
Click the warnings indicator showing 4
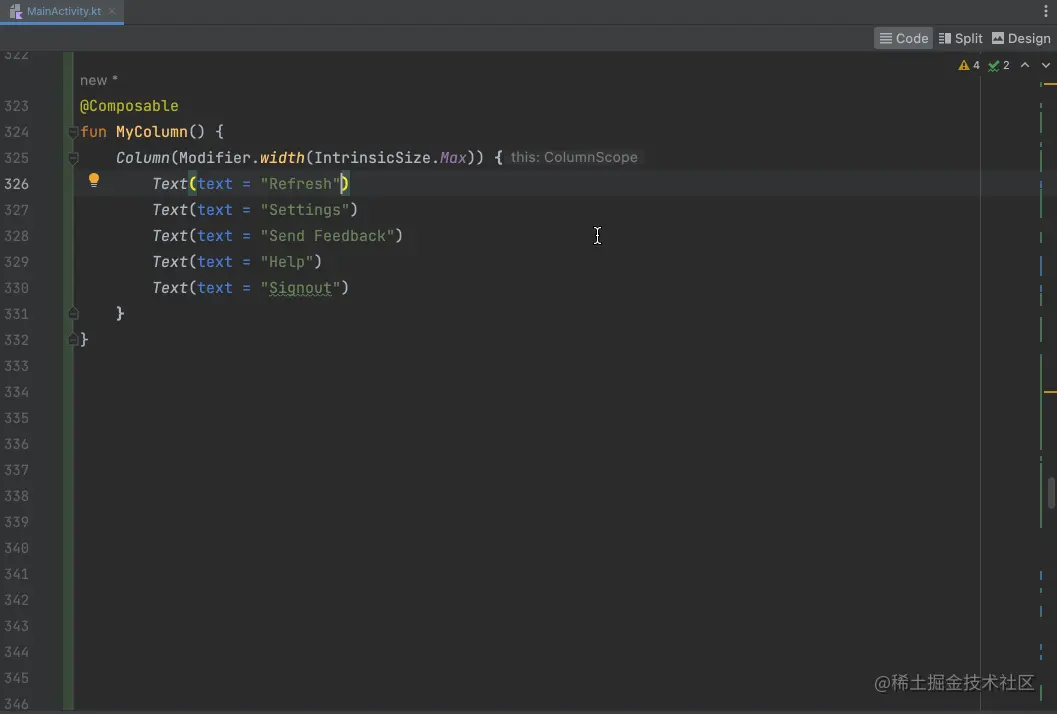click(x=969, y=65)
